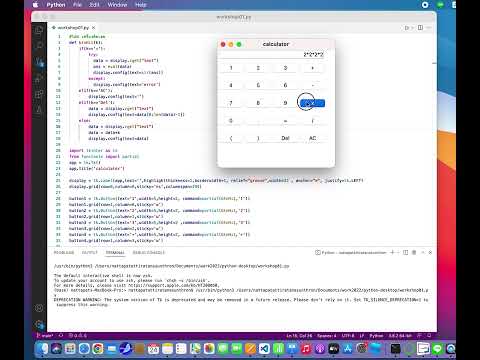Click the Python language mode in status bar

[x=376, y=336]
